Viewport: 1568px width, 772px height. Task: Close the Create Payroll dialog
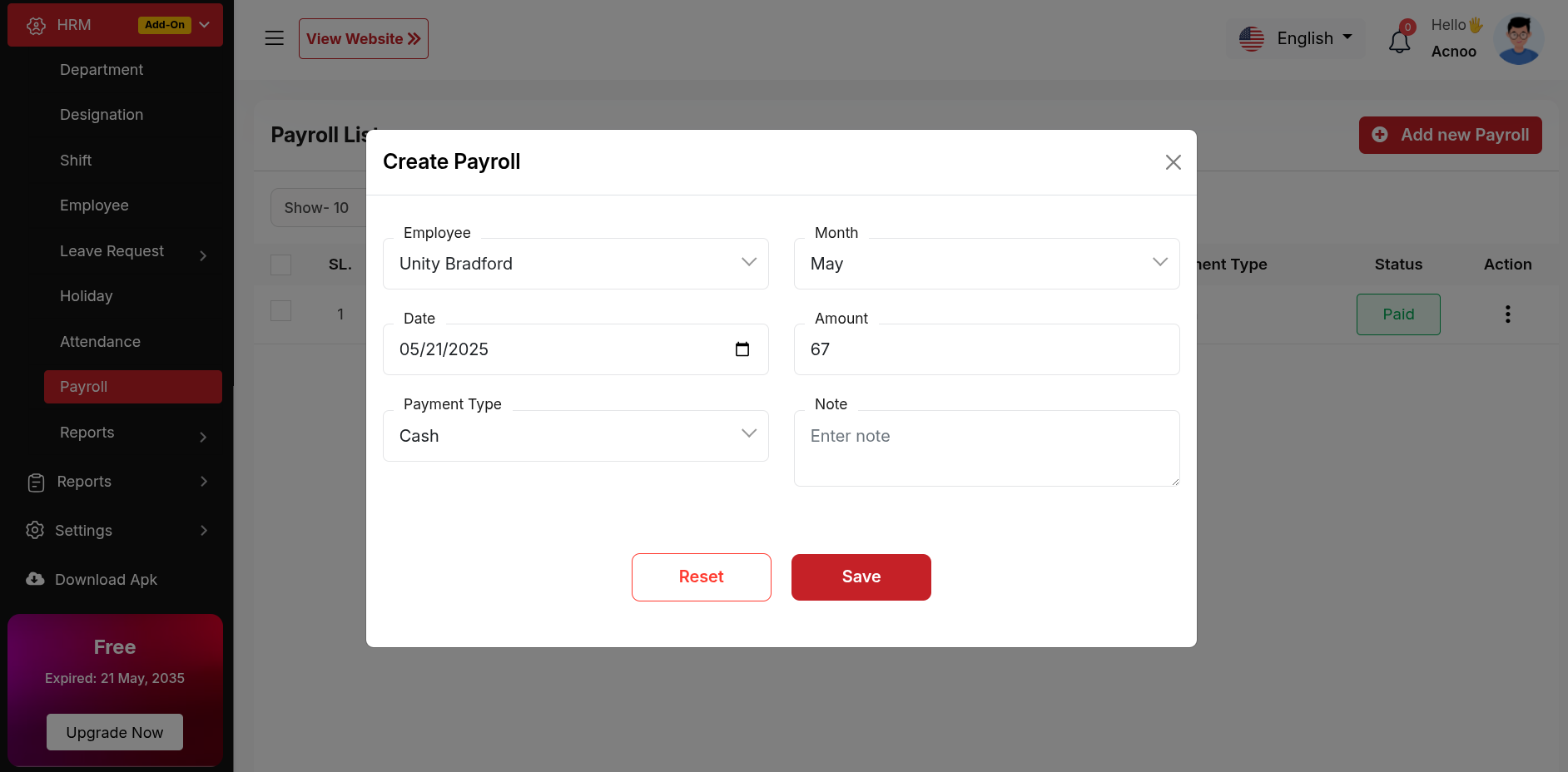[x=1173, y=162]
